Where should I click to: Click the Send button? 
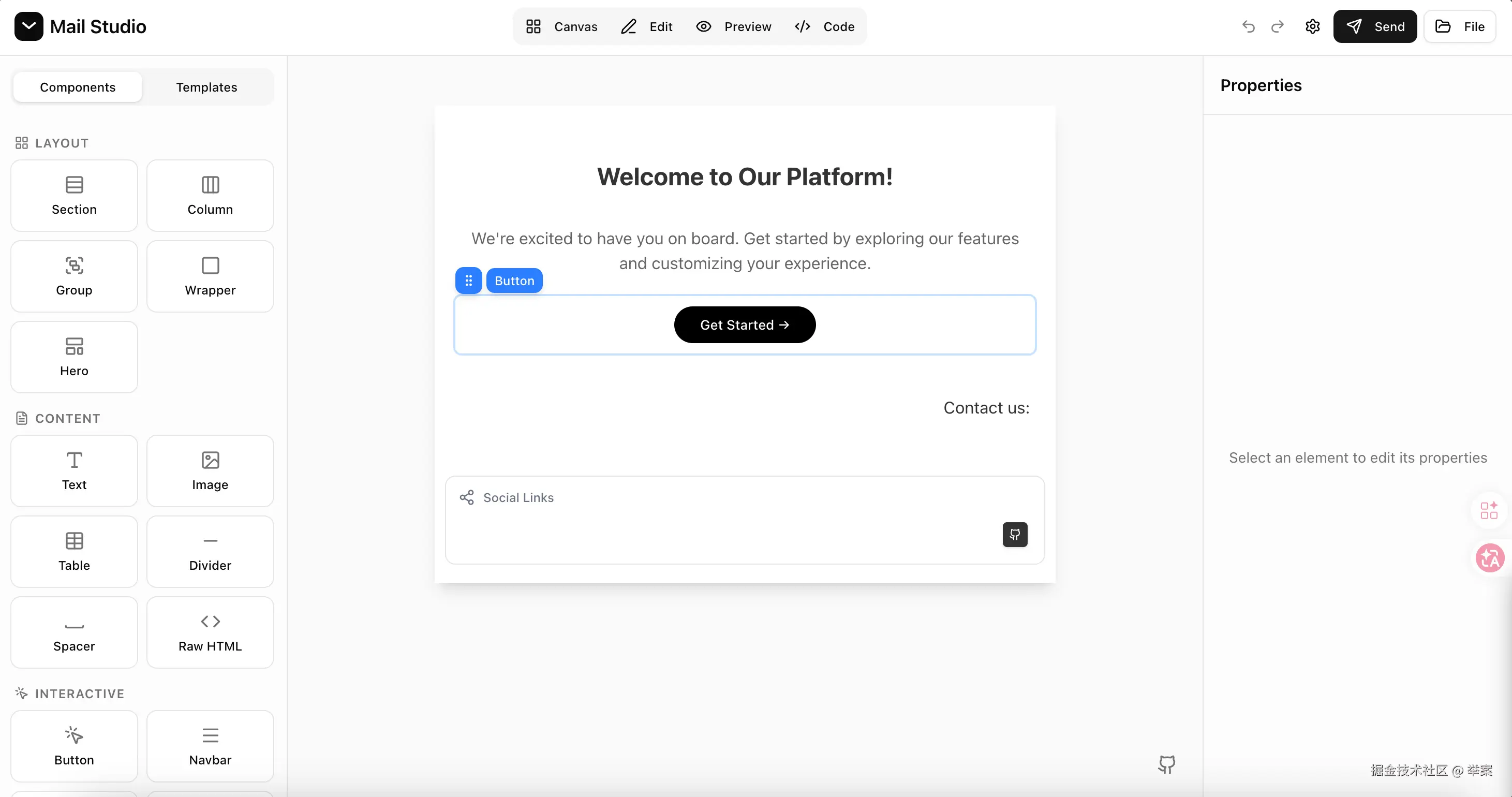click(1375, 26)
